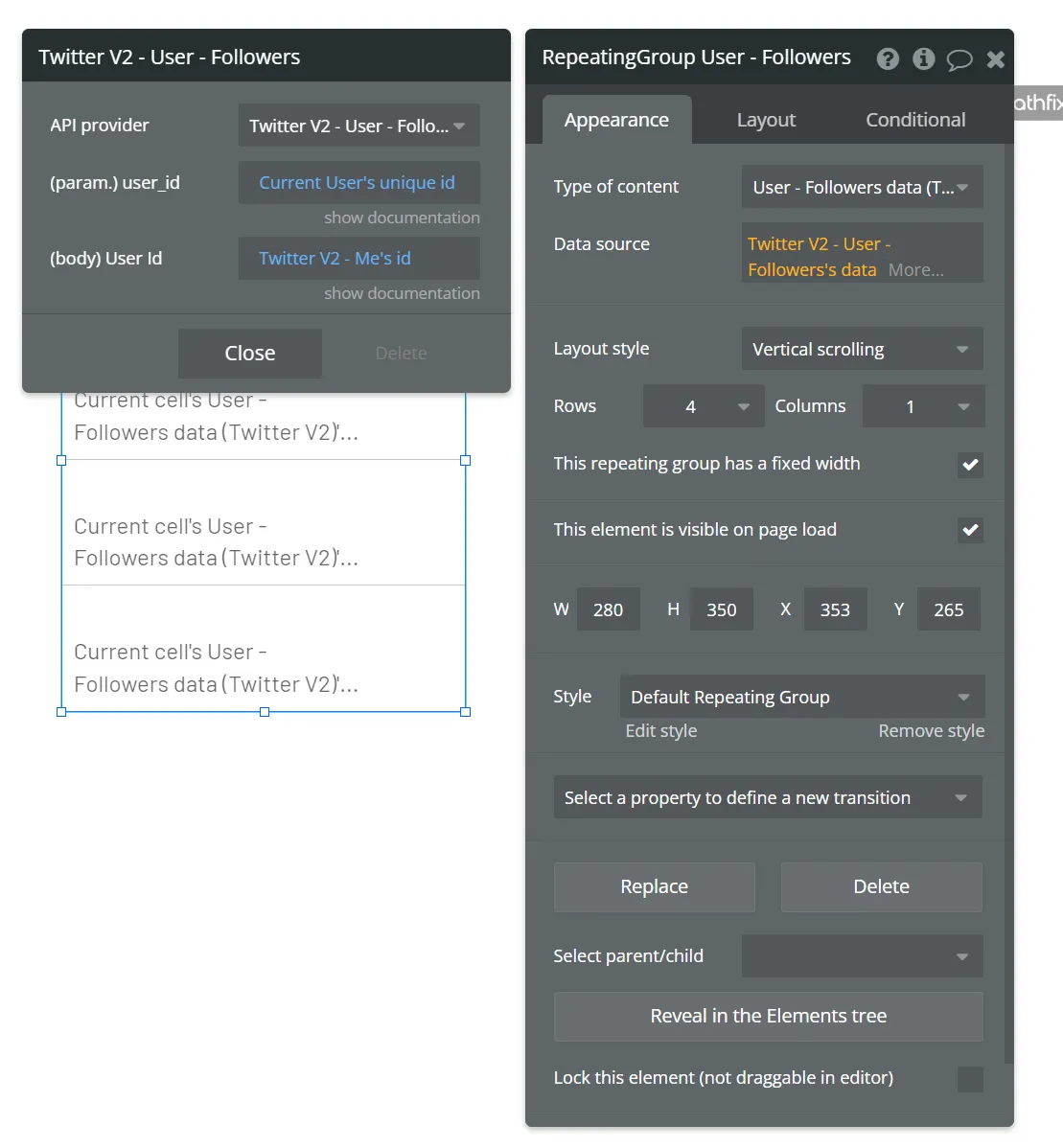The height and width of the screenshot is (1148, 1063).
Task: Switch to the Layout tab
Action: click(766, 120)
